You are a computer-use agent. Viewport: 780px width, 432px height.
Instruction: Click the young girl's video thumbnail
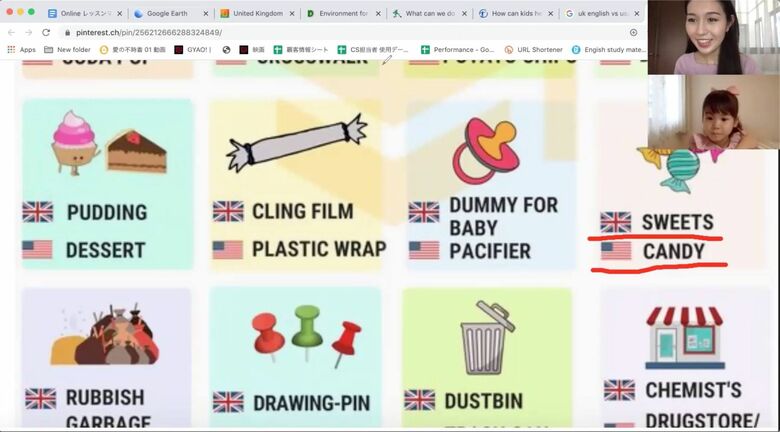pyautogui.click(x=714, y=111)
